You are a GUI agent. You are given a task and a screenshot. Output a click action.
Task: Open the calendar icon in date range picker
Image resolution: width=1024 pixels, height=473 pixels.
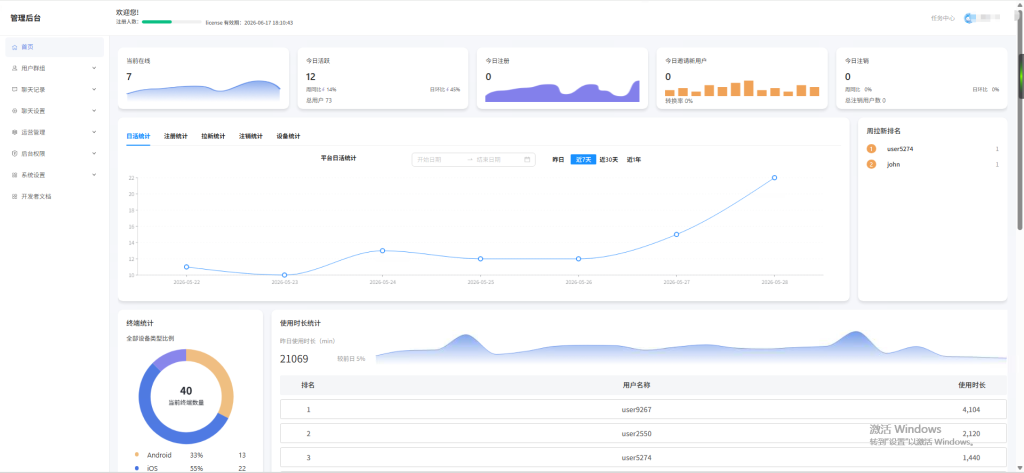(x=527, y=159)
